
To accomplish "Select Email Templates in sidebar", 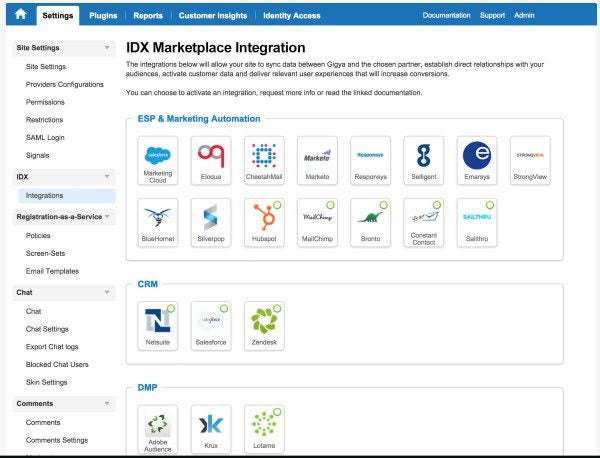I will [52, 271].
